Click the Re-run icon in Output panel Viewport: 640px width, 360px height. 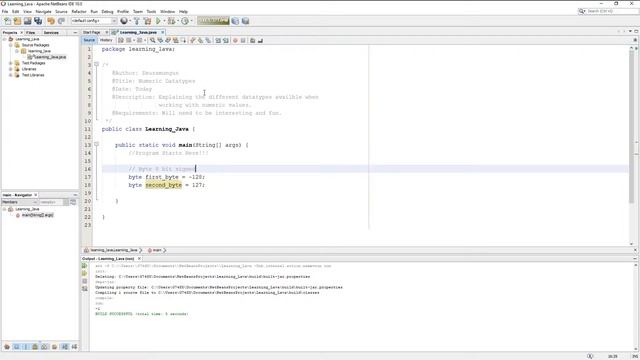(84, 266)
